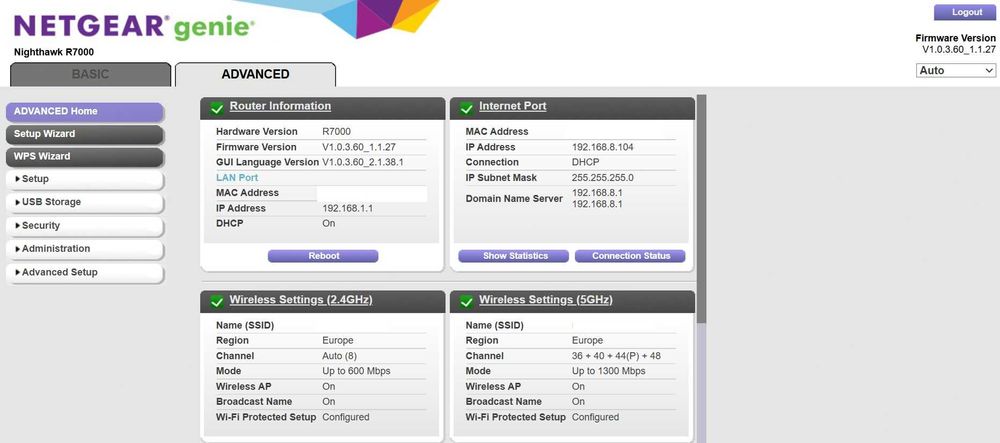1000x443 pixels.
Task: Switch to the ADVANCED tab
Action: click(x=255, y=74)
